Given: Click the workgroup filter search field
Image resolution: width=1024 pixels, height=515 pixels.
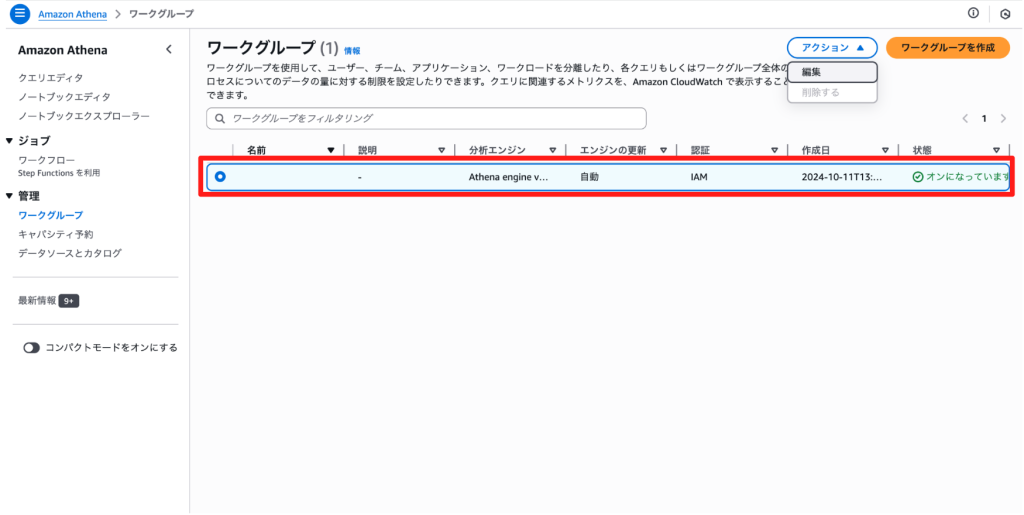Looking at the screenshot, I should tap(426, 119).
